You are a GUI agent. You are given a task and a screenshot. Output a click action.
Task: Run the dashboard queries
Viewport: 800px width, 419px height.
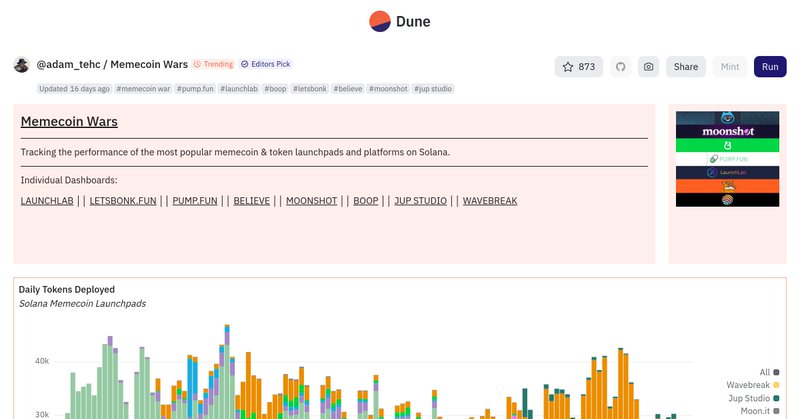(770, 67)
